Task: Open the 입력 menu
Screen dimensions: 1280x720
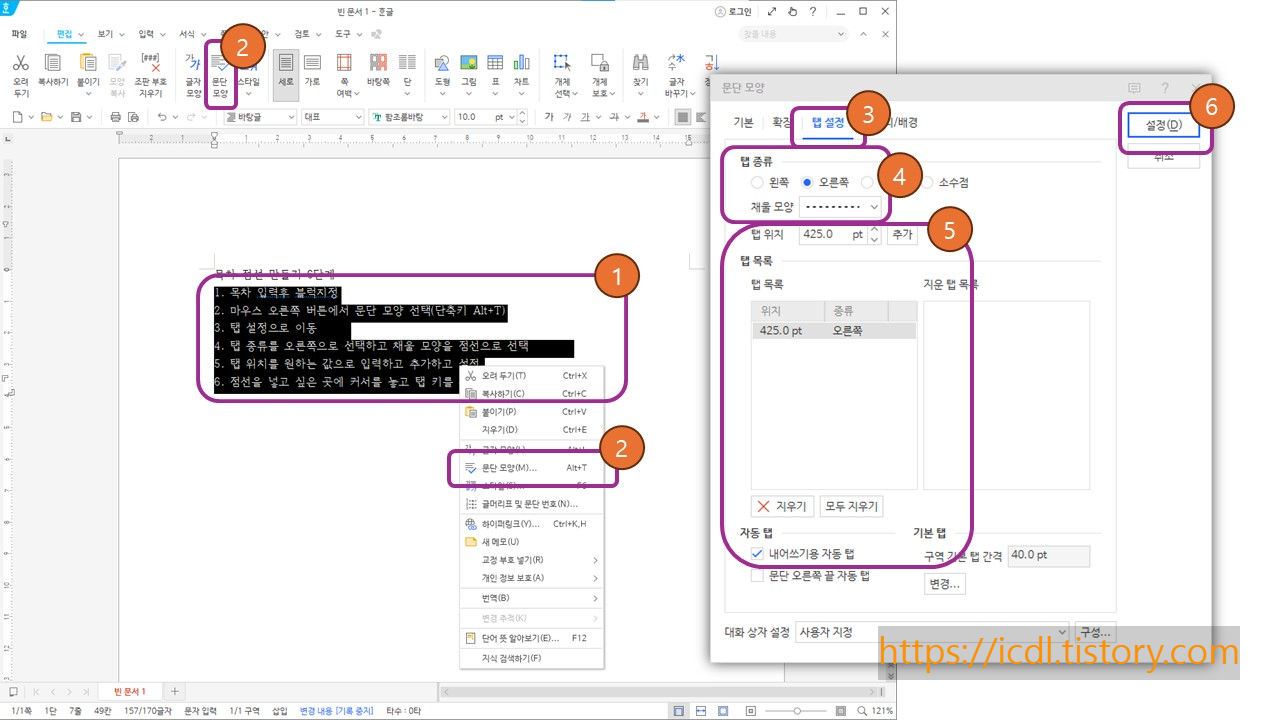Action: point(146,34)
